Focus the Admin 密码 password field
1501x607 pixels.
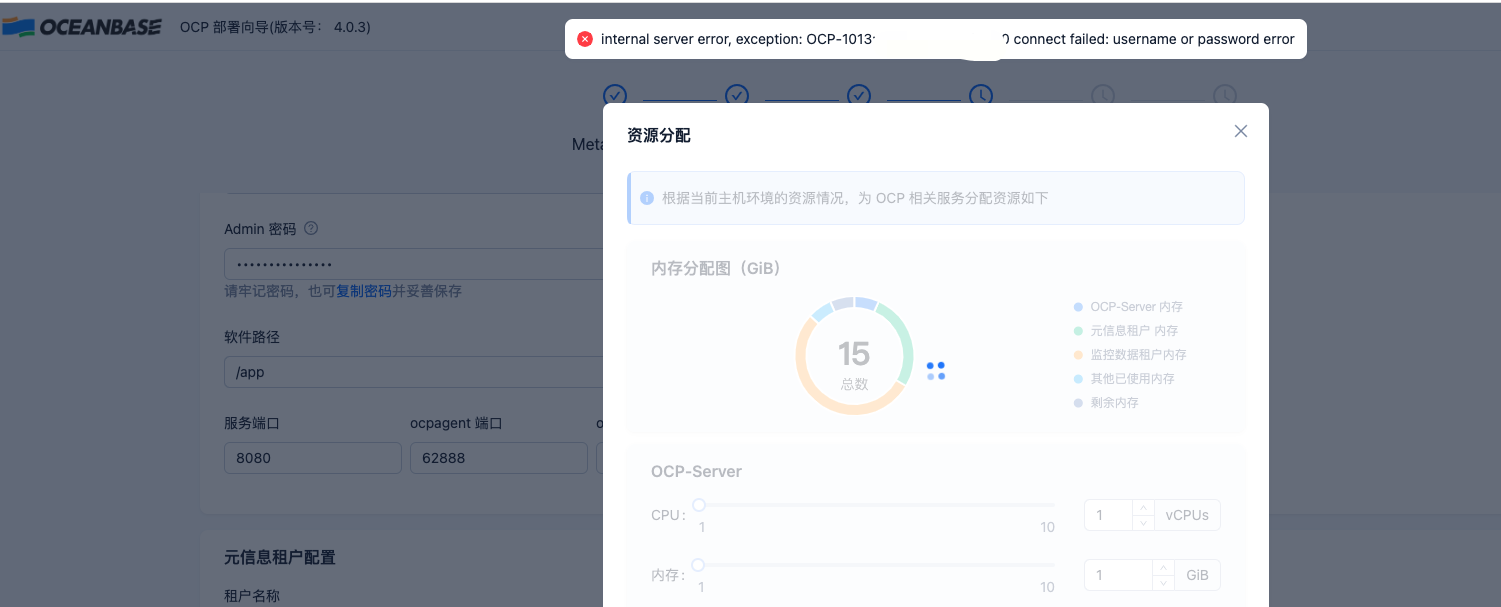(413, 264)
